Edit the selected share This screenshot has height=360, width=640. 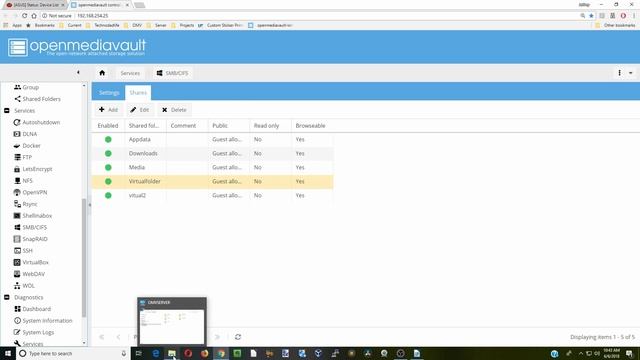(x=140, y=110)
